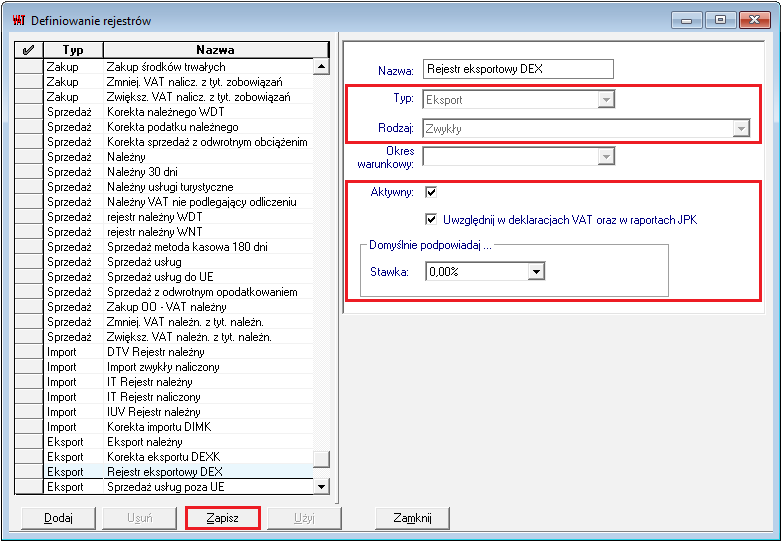Click the Usuń button
784x544 pixels.
[140, 518]
